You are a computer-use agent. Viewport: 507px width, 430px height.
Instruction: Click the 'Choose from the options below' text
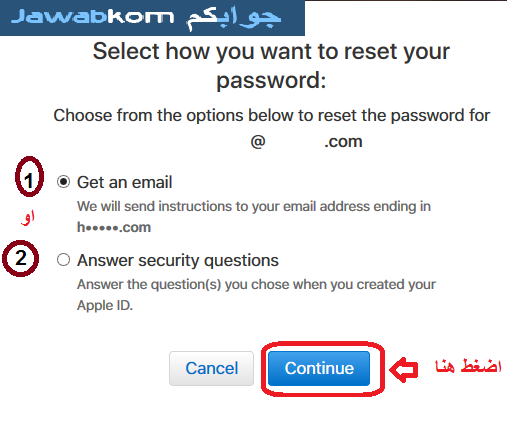point(272,116)
